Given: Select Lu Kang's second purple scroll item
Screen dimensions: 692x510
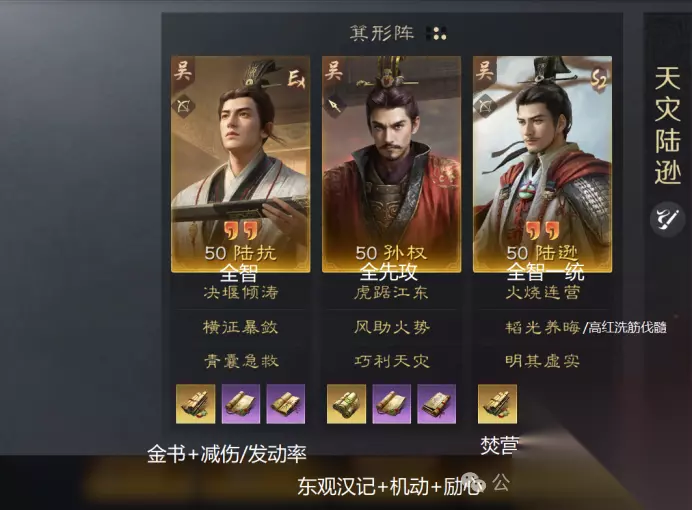Looking at the screenshot, I should (286, 404).
